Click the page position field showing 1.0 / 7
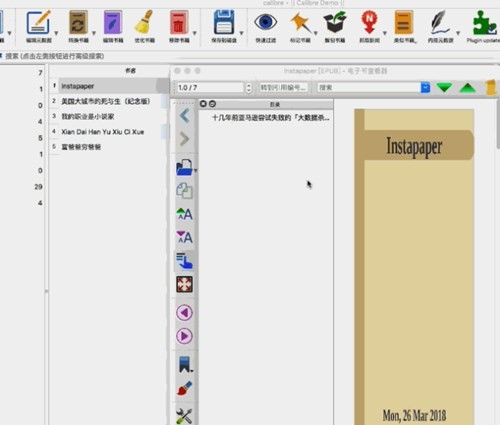The width and height of the screenshot is (500, 425). click(211, 87)
